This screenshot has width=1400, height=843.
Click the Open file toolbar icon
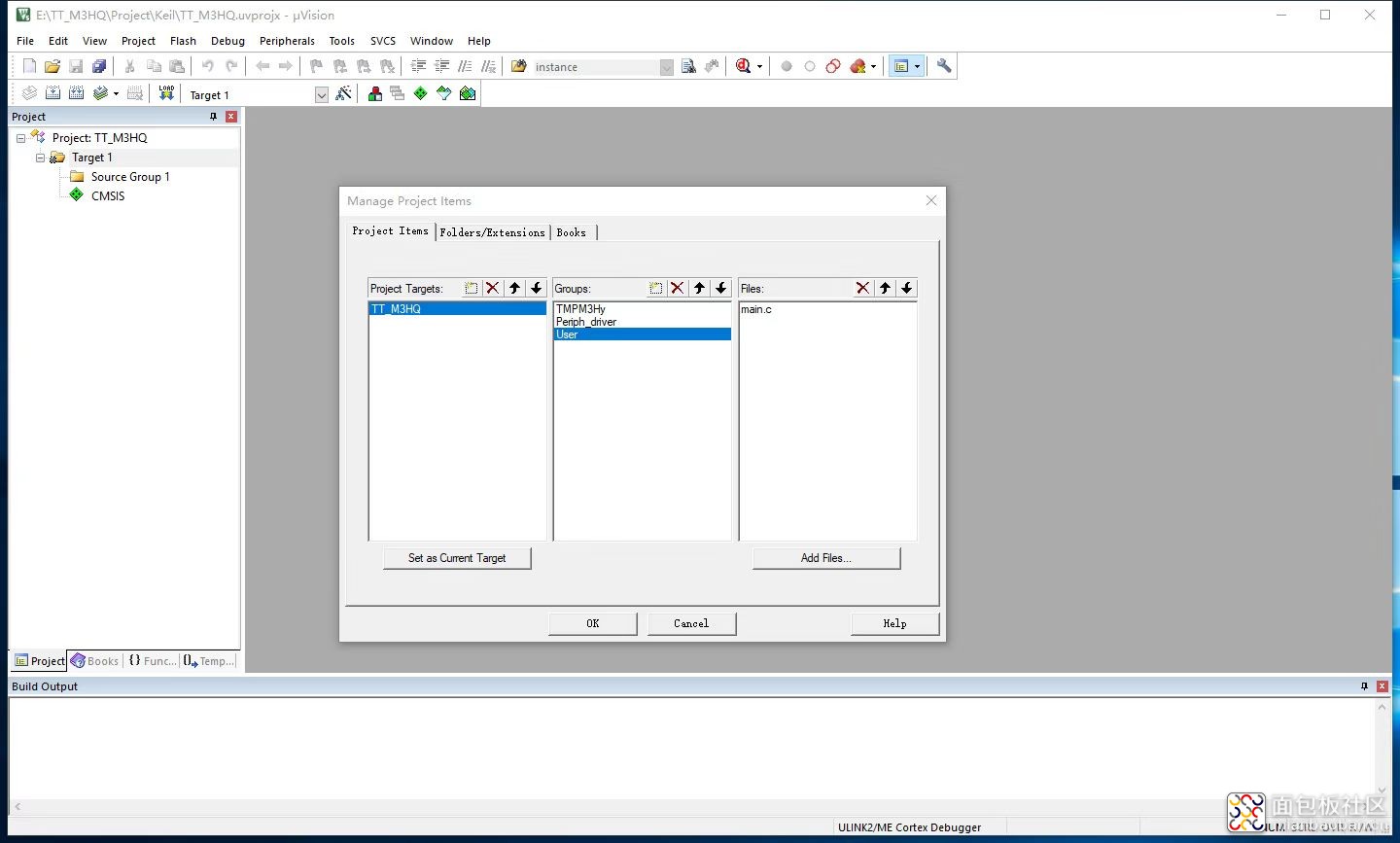(x=52, y=66)
